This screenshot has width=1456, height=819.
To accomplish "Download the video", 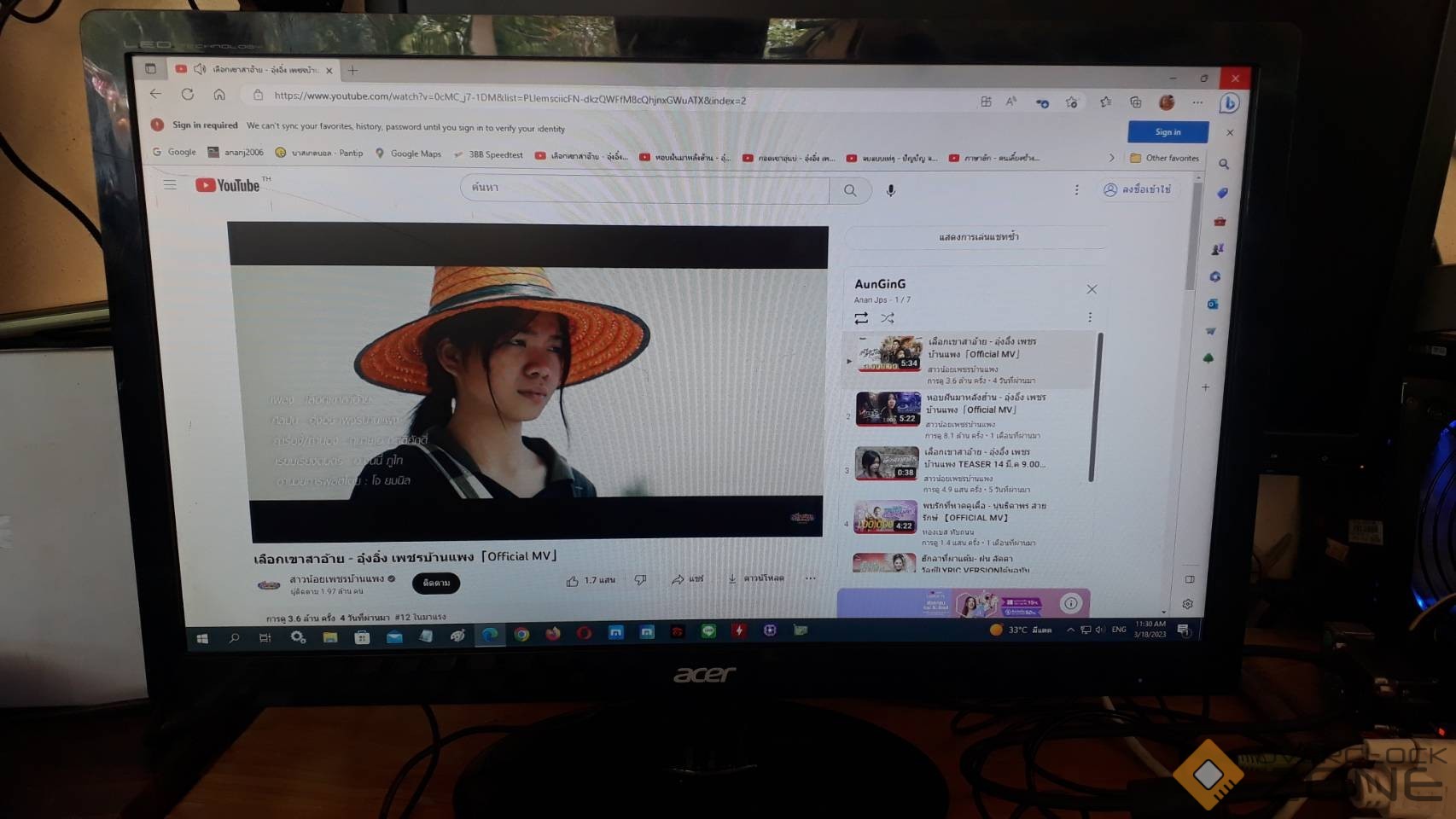I will point(756,578).
